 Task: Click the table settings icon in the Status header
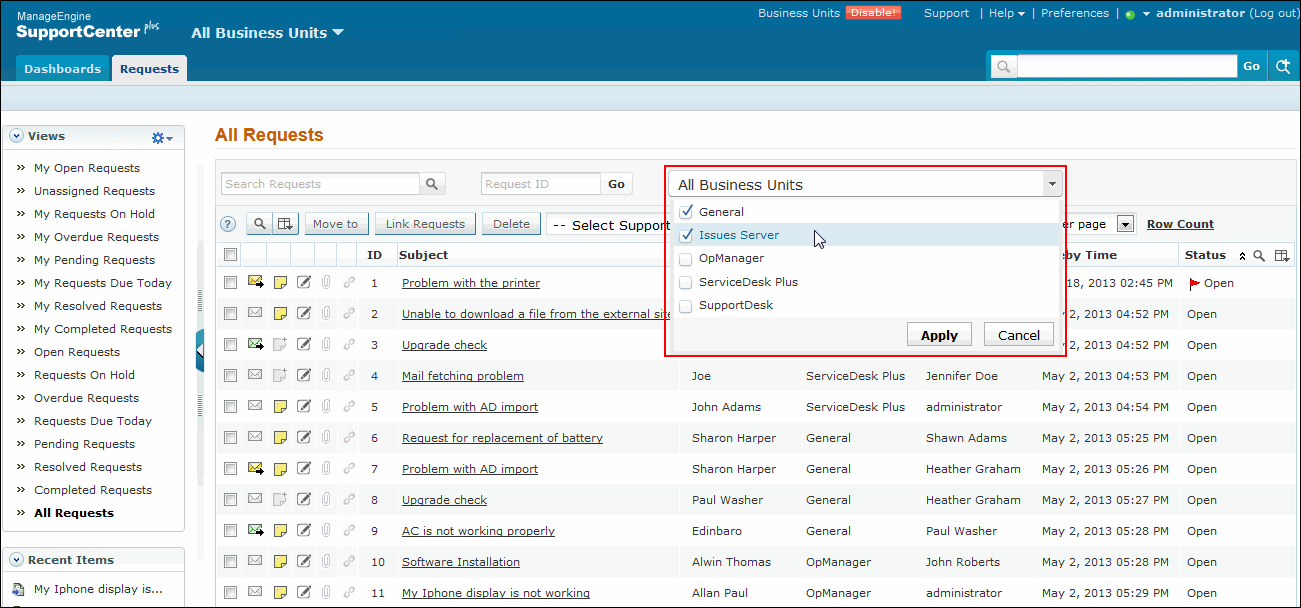point(1281,256)
